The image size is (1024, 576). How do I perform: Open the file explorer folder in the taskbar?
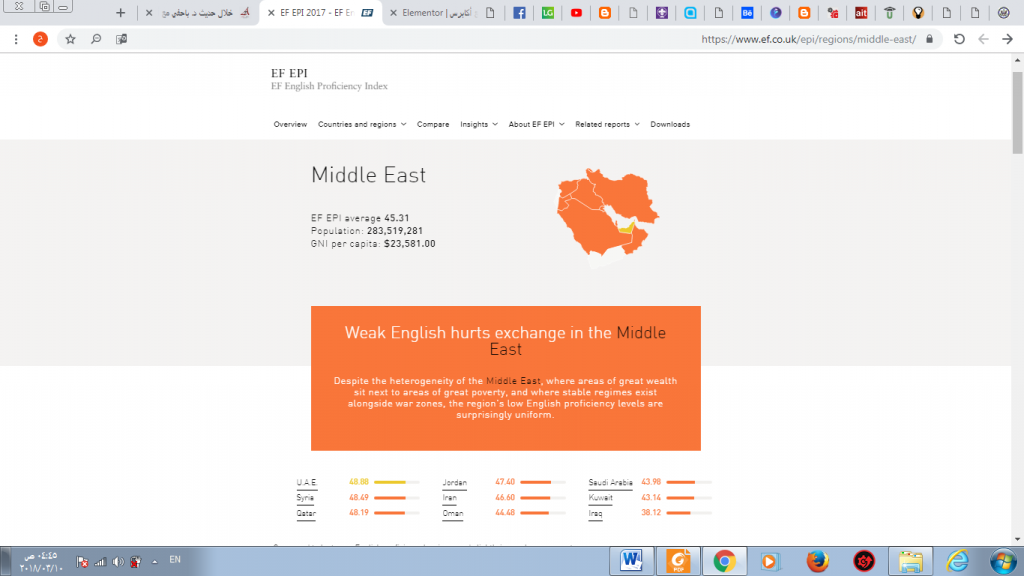point(910,561)
